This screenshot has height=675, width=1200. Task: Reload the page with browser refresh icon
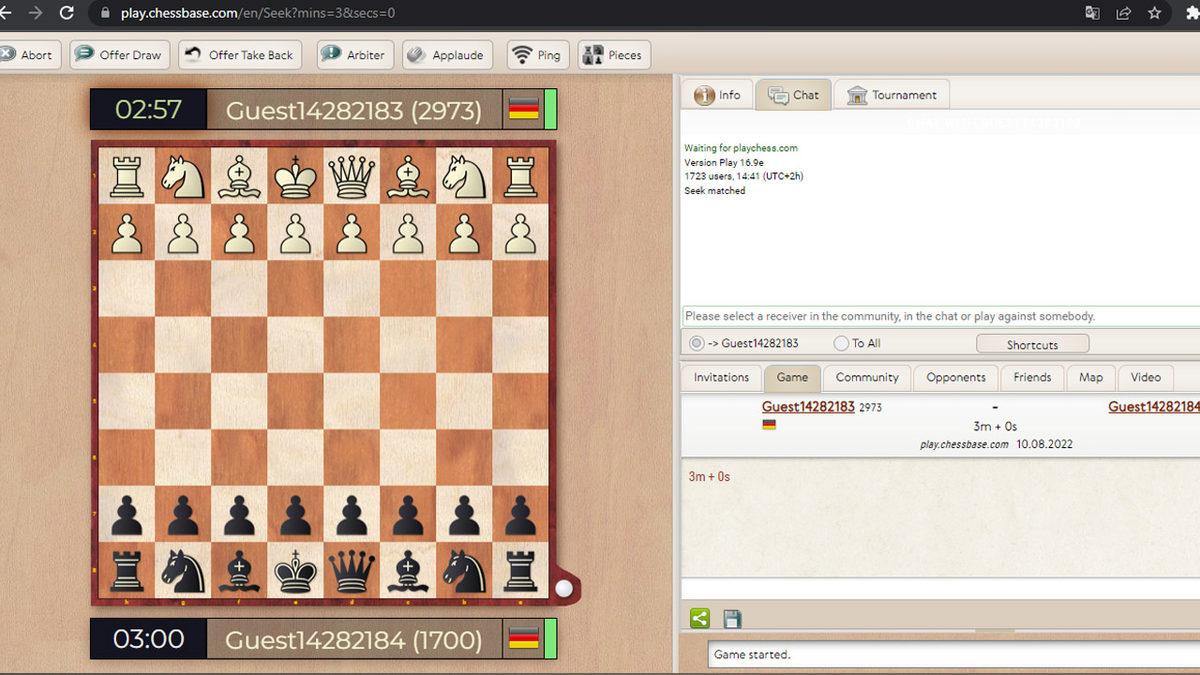click(x=67, y=13)
